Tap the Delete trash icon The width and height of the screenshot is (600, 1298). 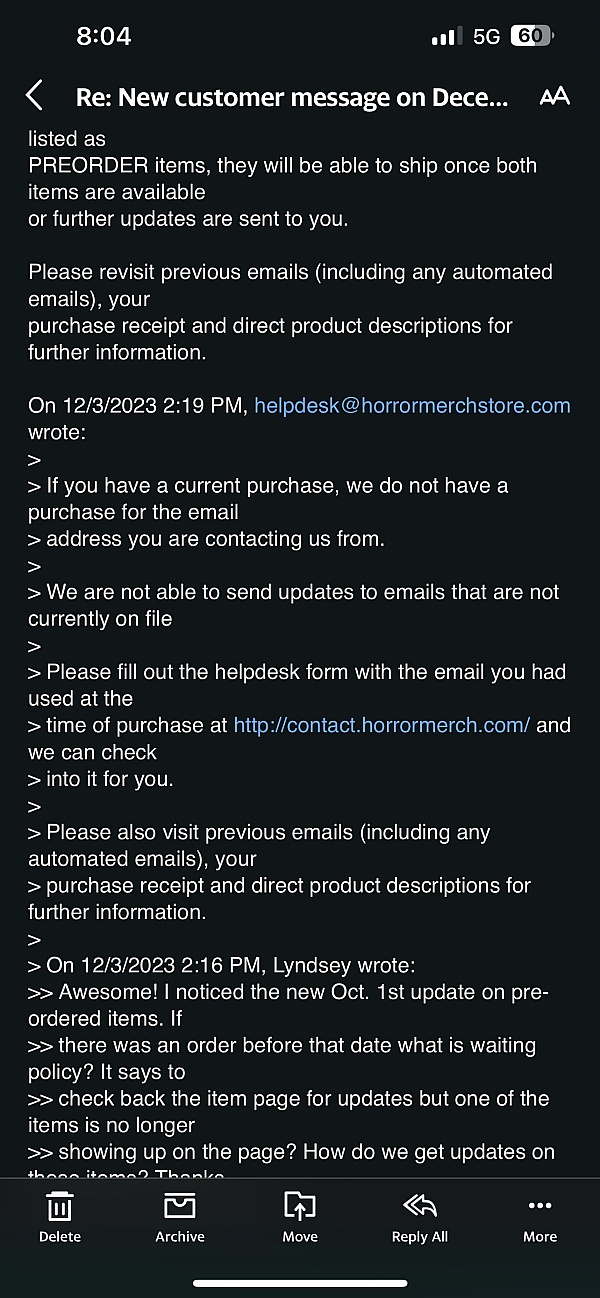[60, 1206]
